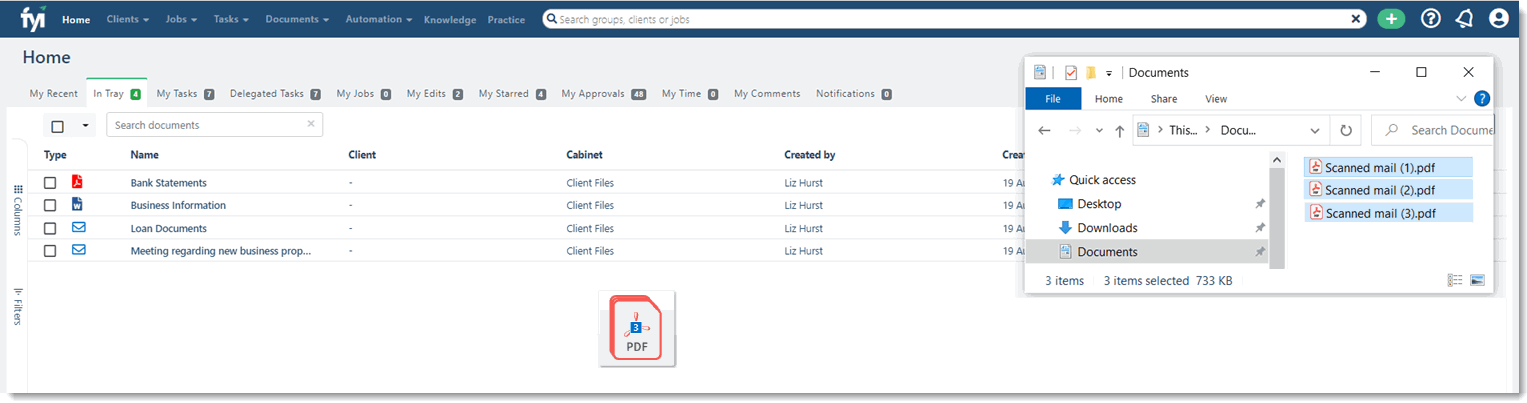Tick the select-all checkbox in toolbar

(58, 126)
